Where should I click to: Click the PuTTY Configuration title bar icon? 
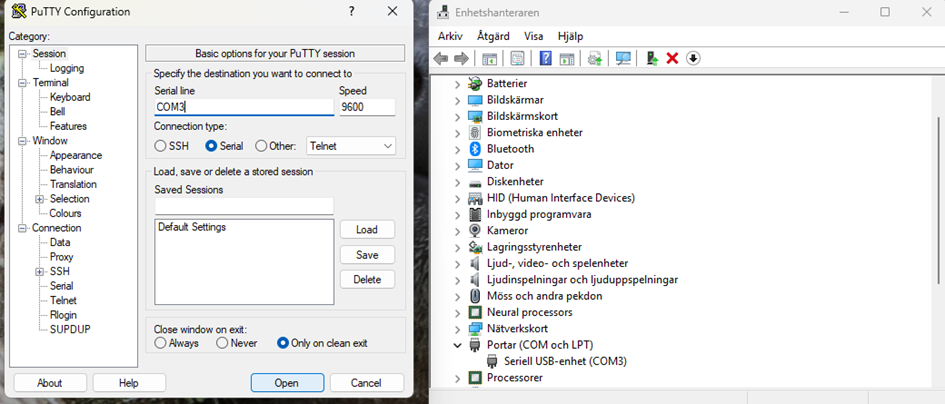point(19,11)
